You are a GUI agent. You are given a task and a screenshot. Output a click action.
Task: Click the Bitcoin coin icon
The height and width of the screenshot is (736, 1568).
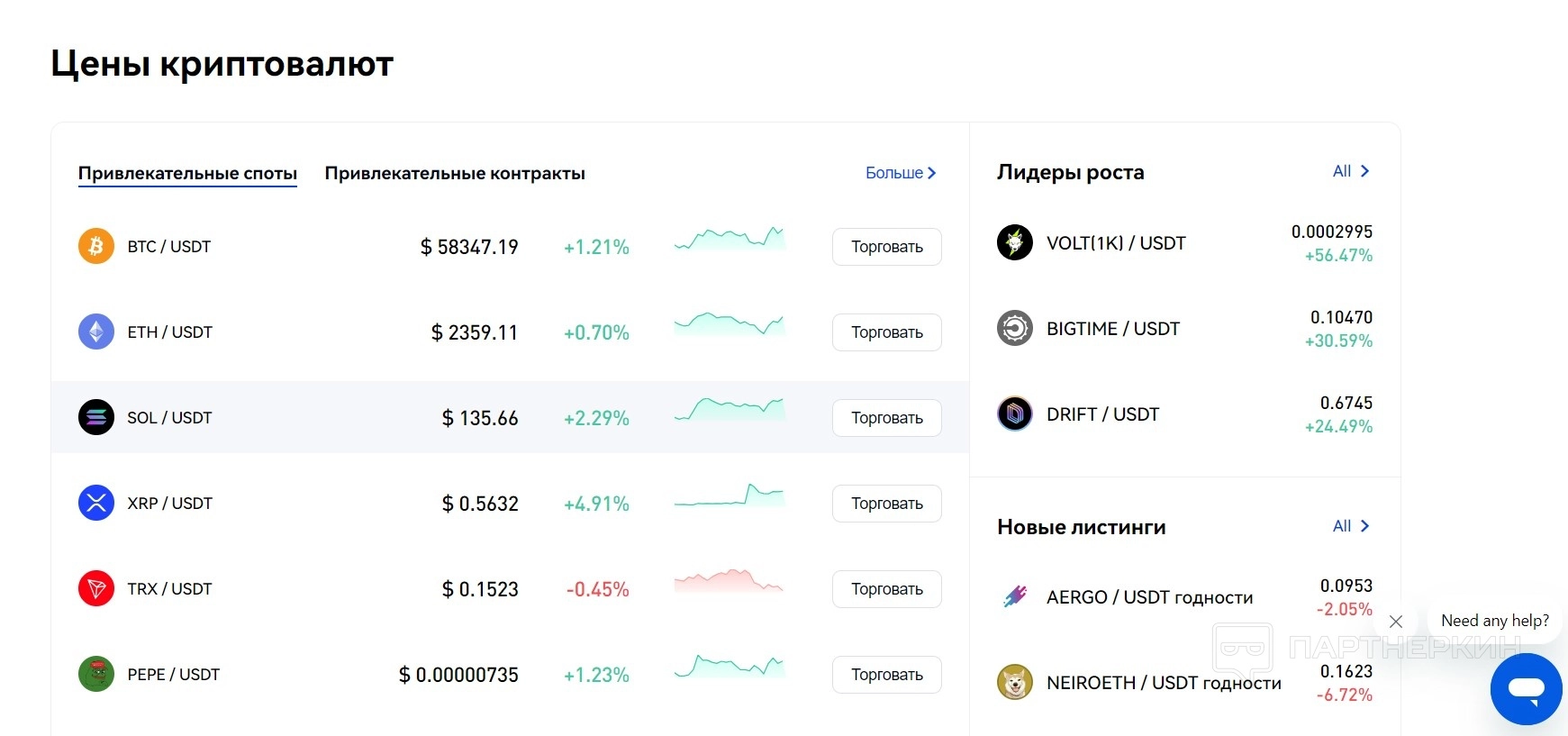click(x=96, y=246)
